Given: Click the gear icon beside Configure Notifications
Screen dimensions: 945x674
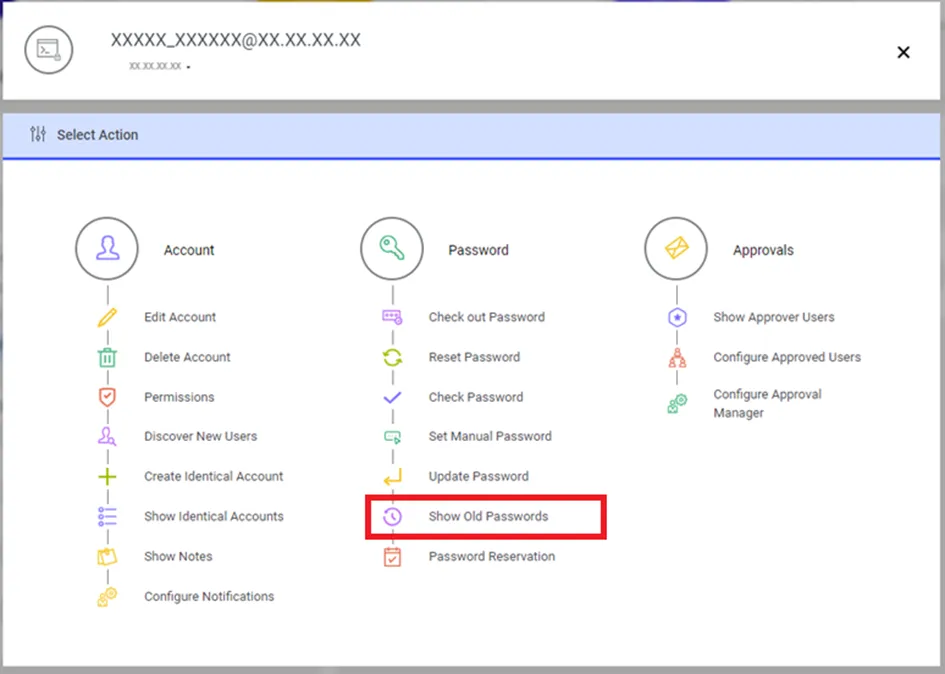Looking at the screenshot, I should (107, 597).
